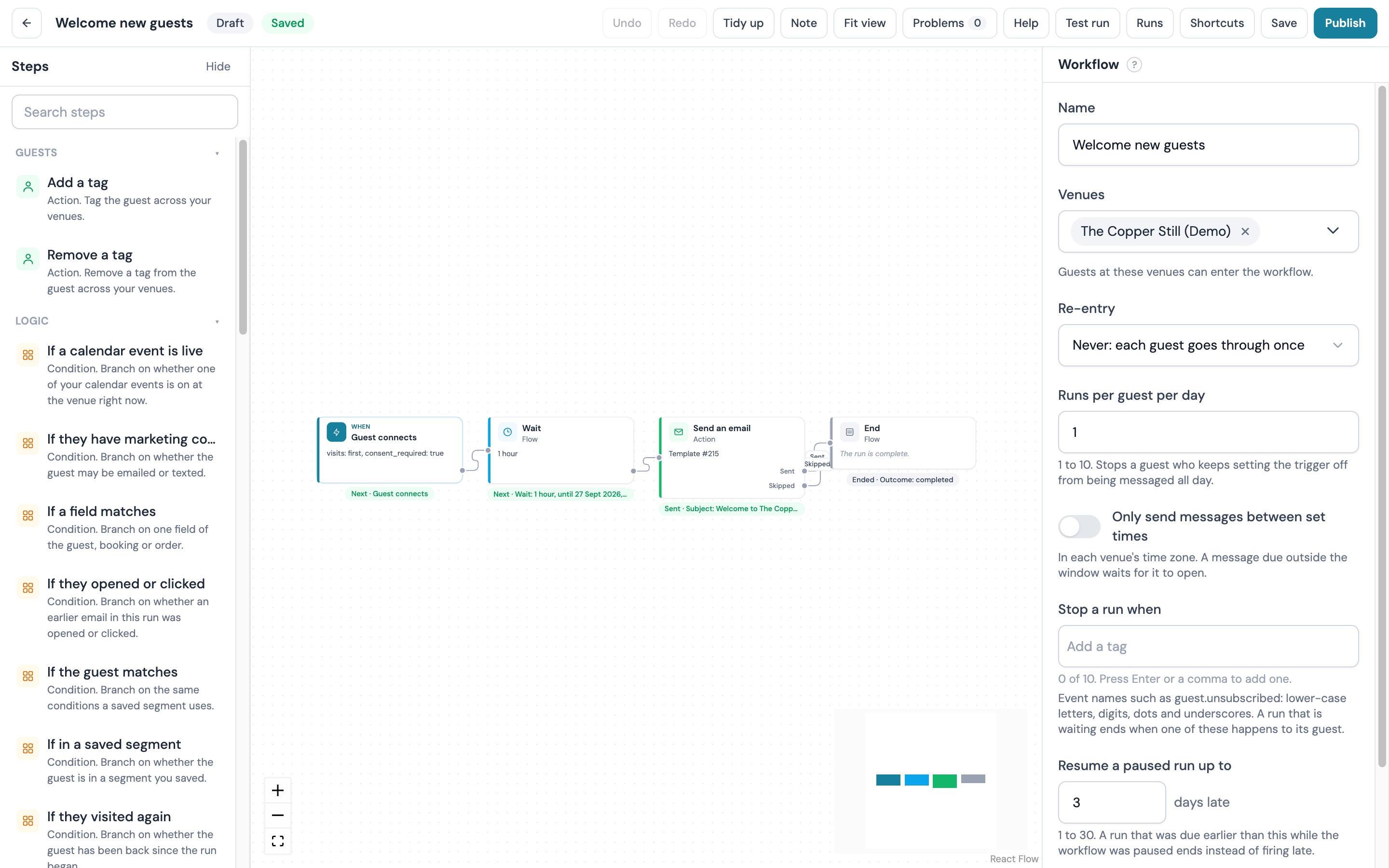Screen dimensions: 1389x868
Task: Add a Note from the toolbar
Action: click(x=803, y=23)
